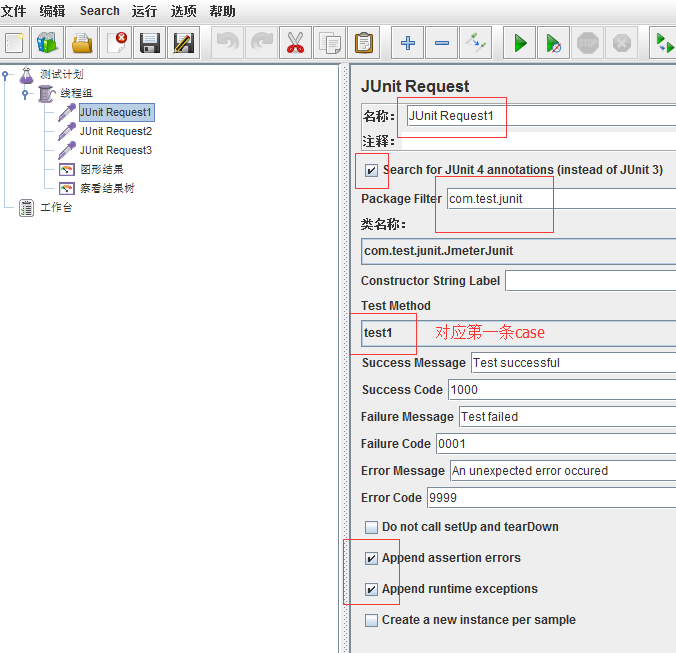Uncheck Append runtime exceptions
The height and width of the screenshot is (653, 676).
pos(371,589)
